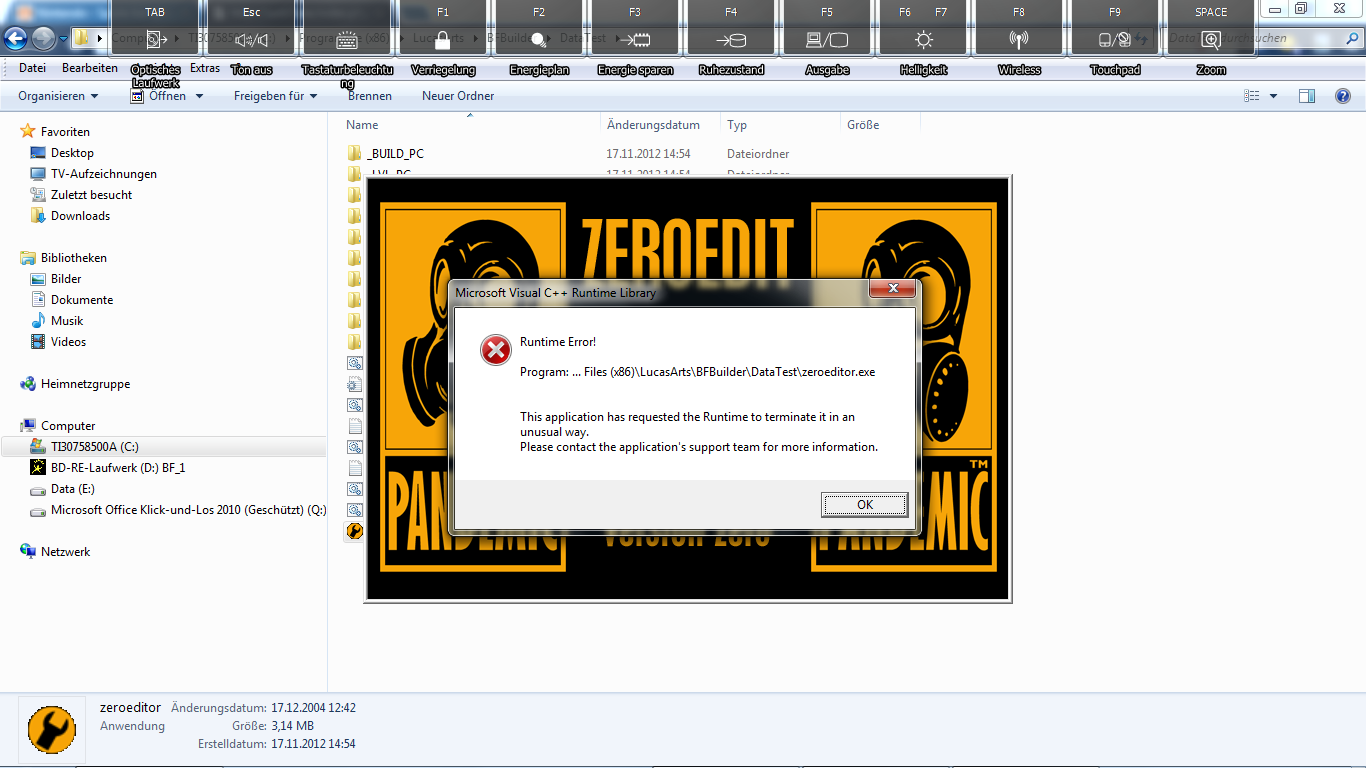The width and height of the screenshot is (1366, 768).
Task: Toggle the preview pane icon
Action: coord(1307,96)
